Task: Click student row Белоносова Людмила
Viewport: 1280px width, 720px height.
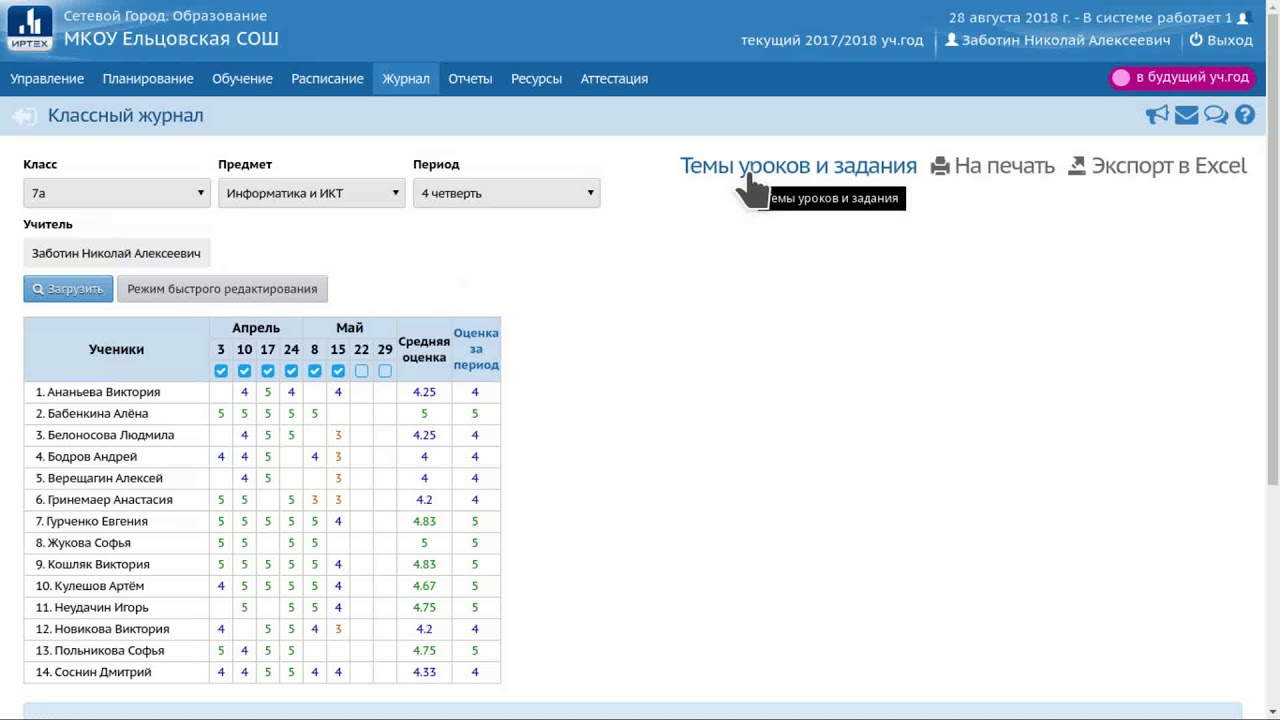Action: pyautogui.click(x=262, y=435)
